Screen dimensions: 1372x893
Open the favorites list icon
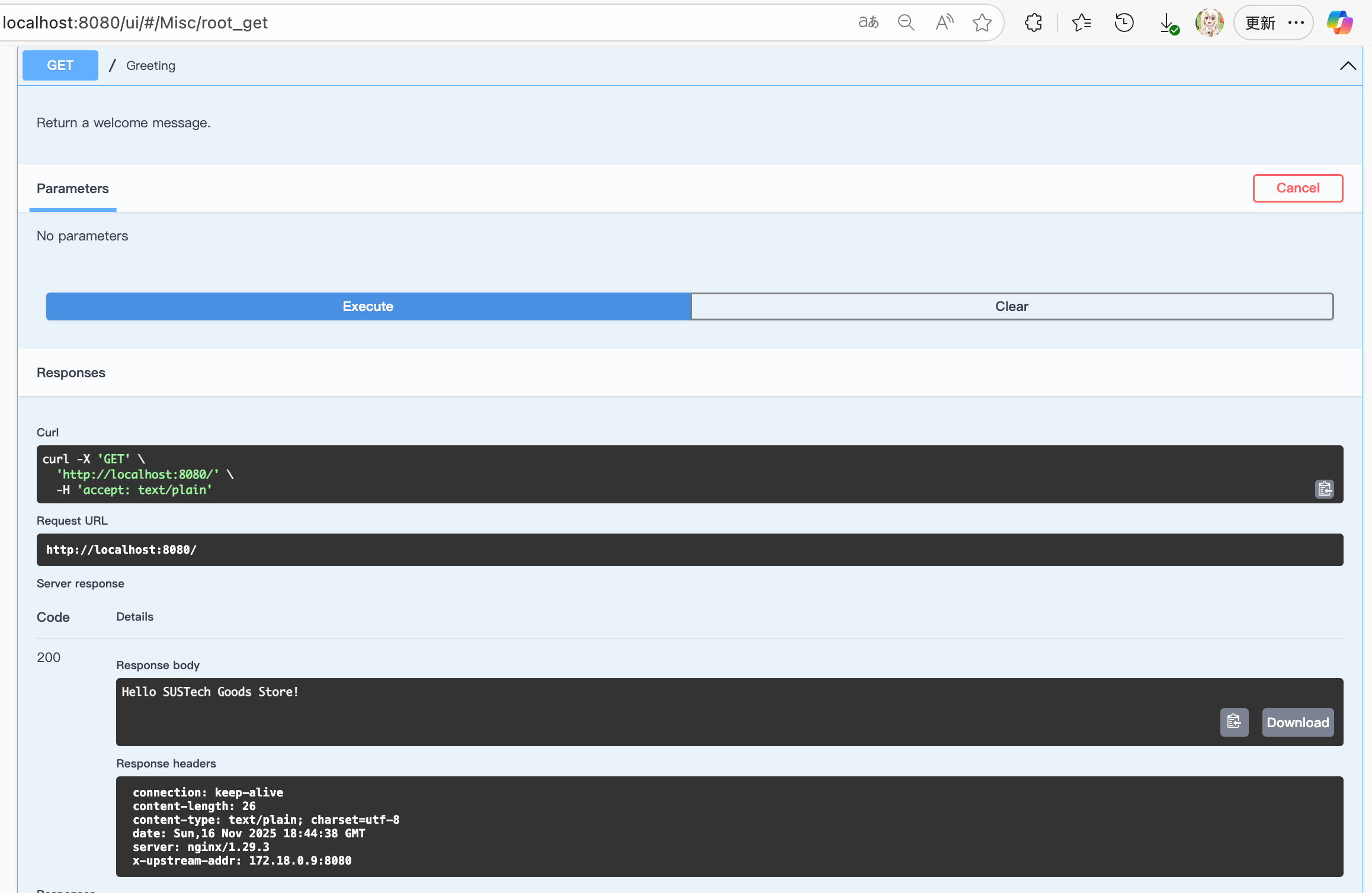1081,23
